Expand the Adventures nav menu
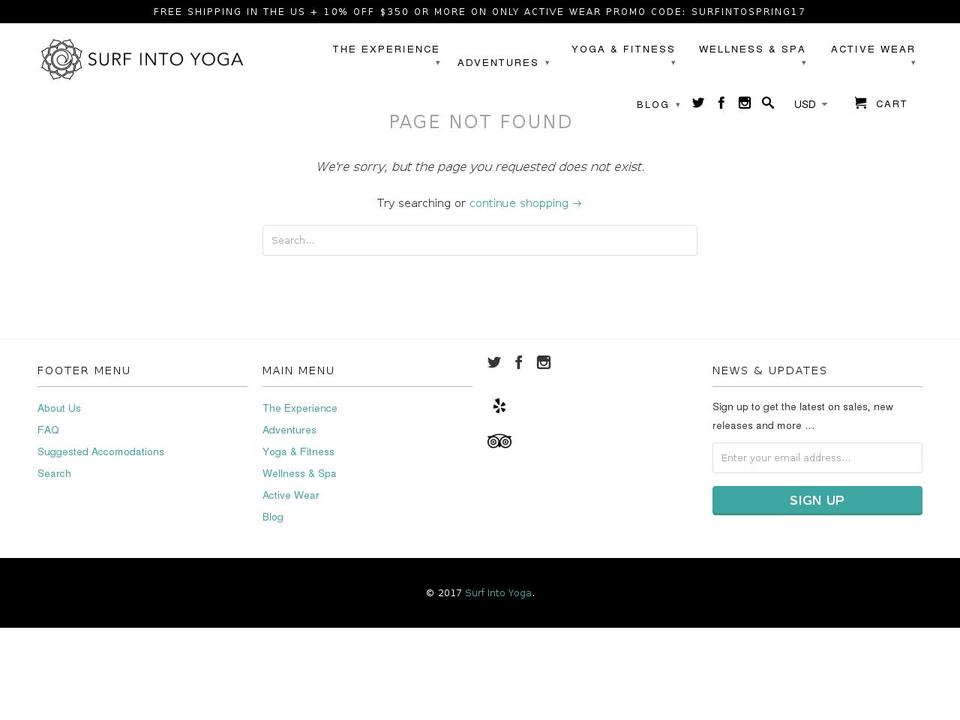The height and width of the screenshot is (720, 960). 503,62
